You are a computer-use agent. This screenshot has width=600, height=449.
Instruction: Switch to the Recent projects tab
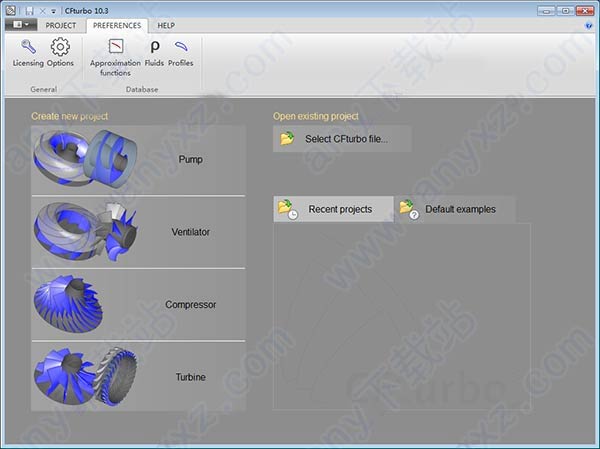[x=333, y=209]
